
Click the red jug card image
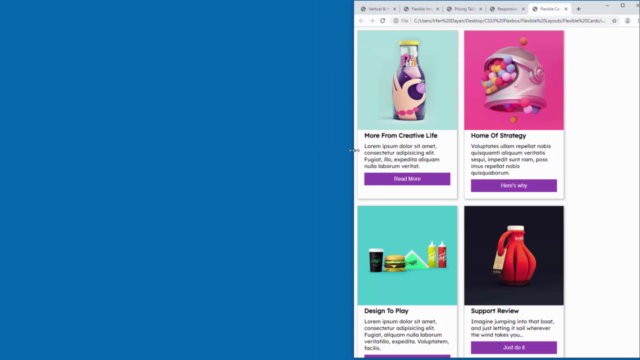514,256
